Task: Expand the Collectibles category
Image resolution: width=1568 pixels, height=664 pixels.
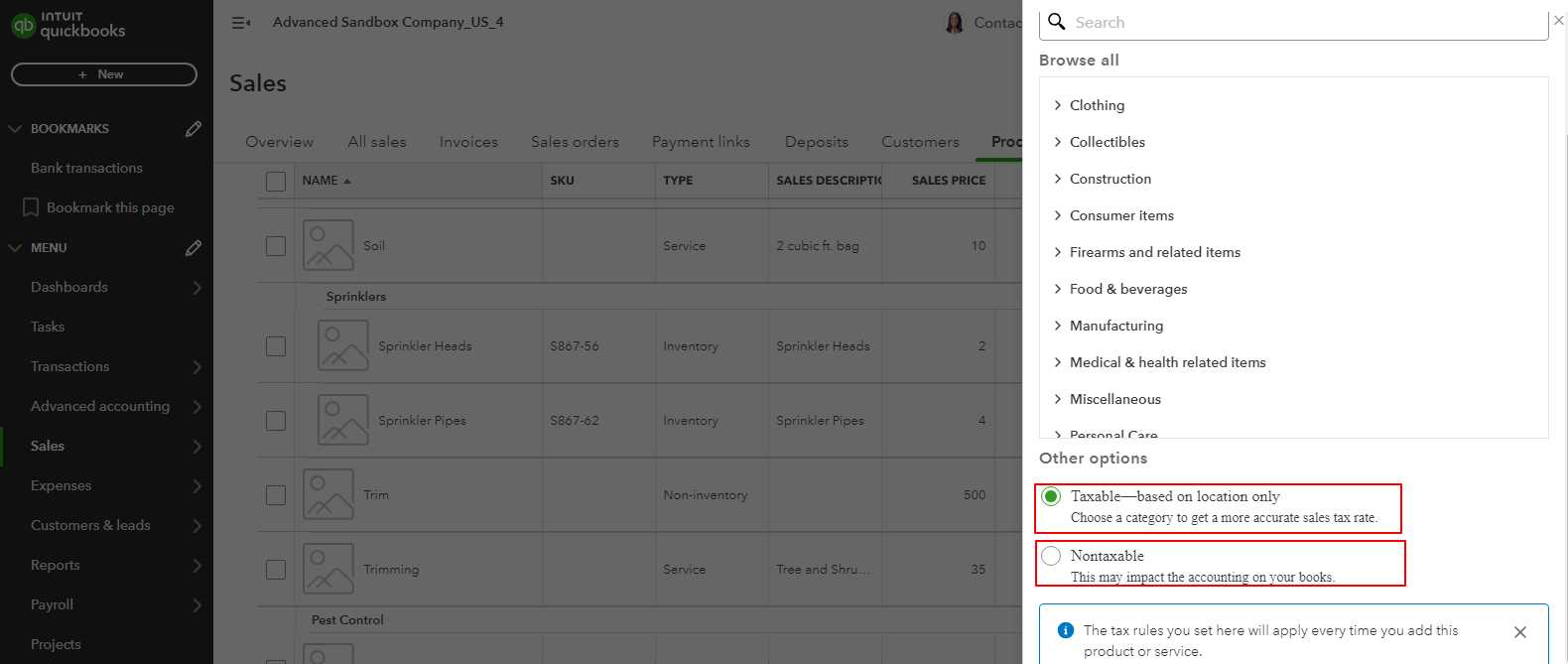Action: tap(1058, 142)
